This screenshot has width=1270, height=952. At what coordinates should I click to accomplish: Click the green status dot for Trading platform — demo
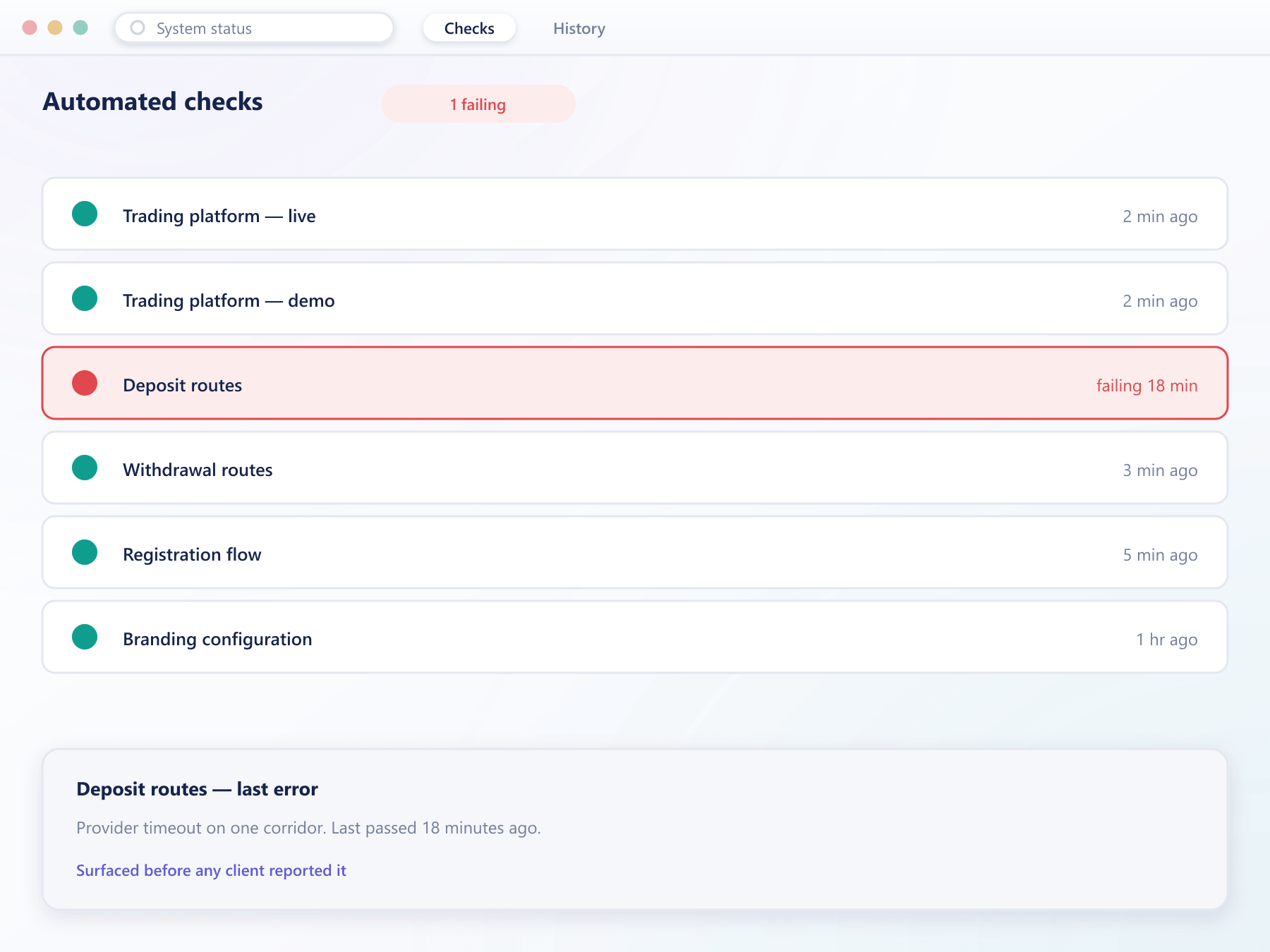click(85, 298)
